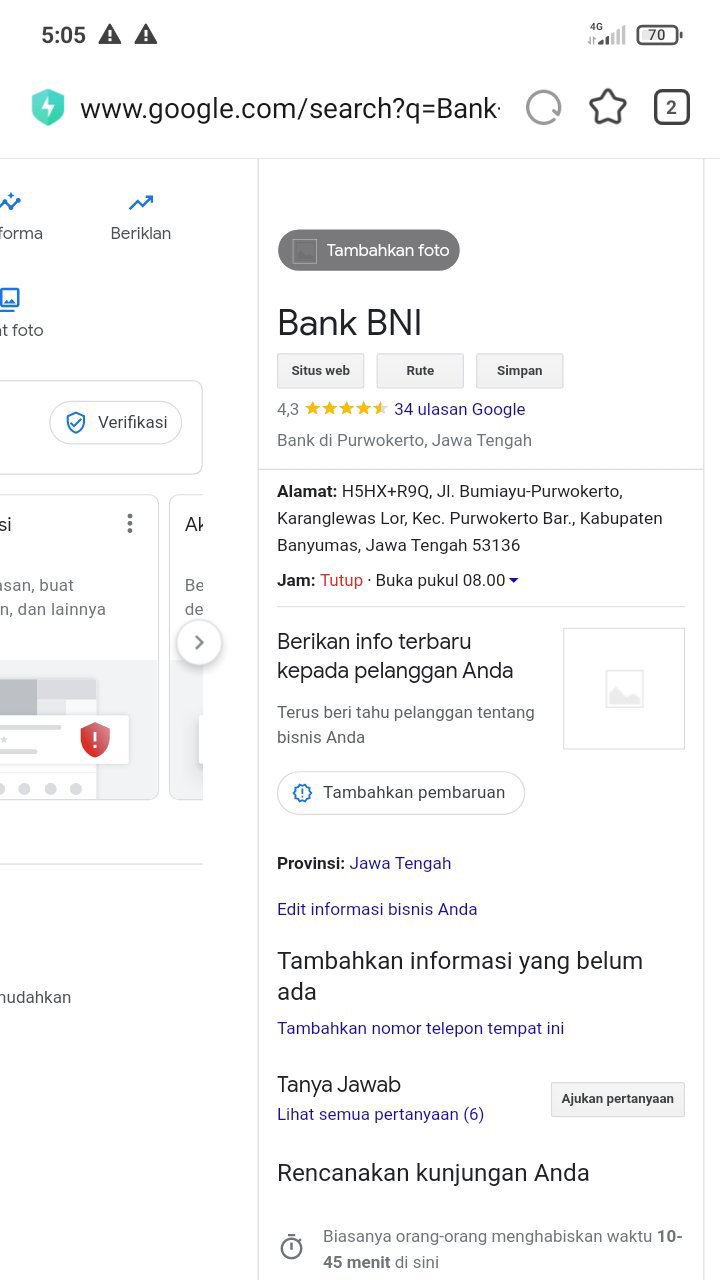720x1280 pixels.
Task: Advance the card carousel with the chevron
Action: pos(199,643)
